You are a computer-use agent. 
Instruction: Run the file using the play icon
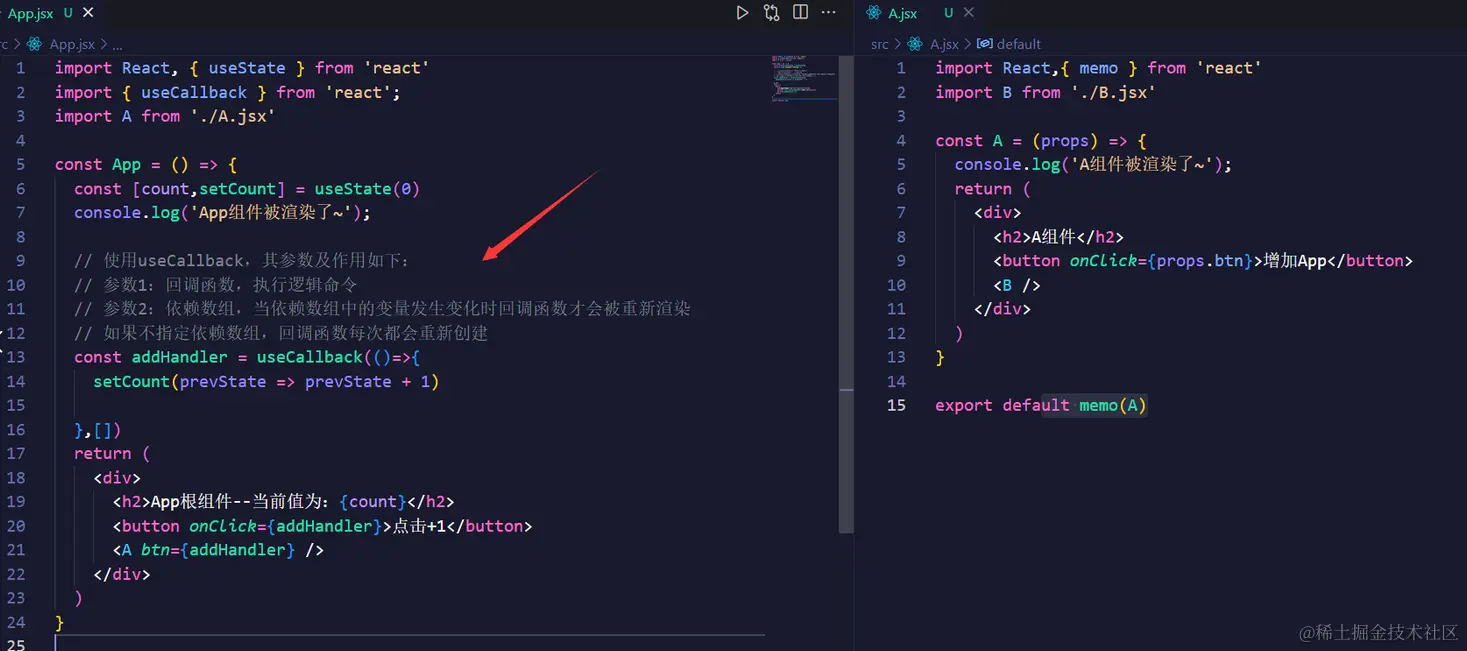pyautogui.click(x=741, y=12)
